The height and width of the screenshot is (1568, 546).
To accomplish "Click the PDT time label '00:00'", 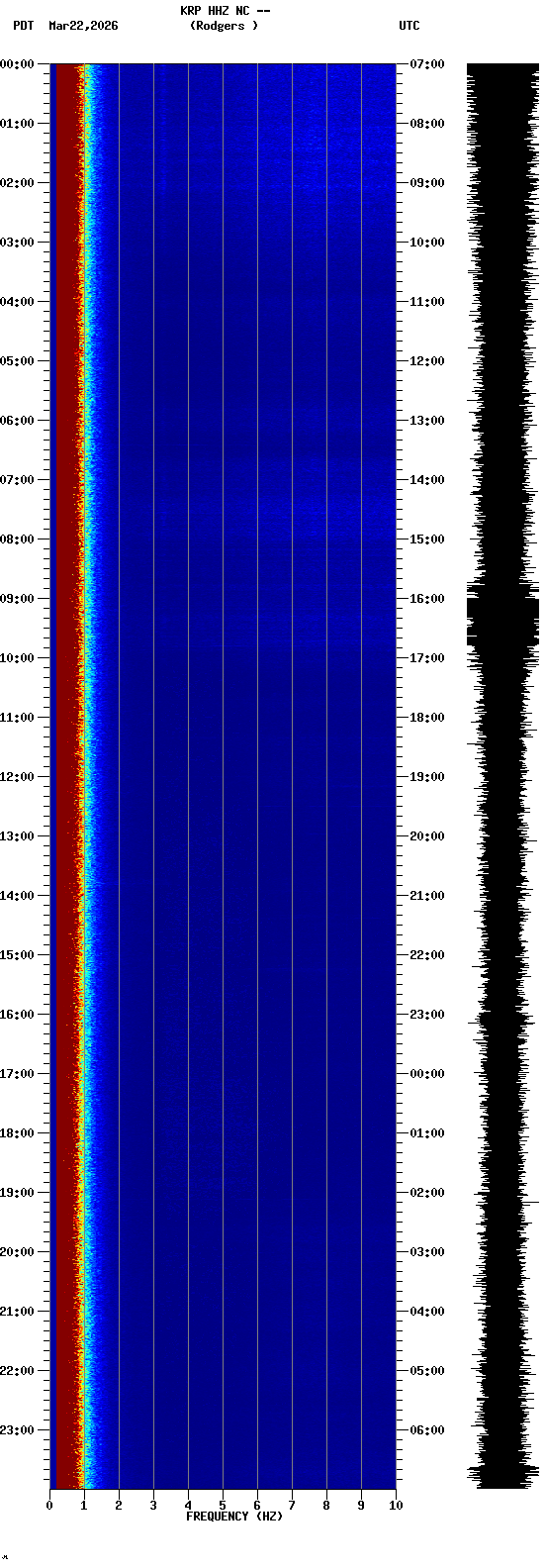I will coord(17,64).
